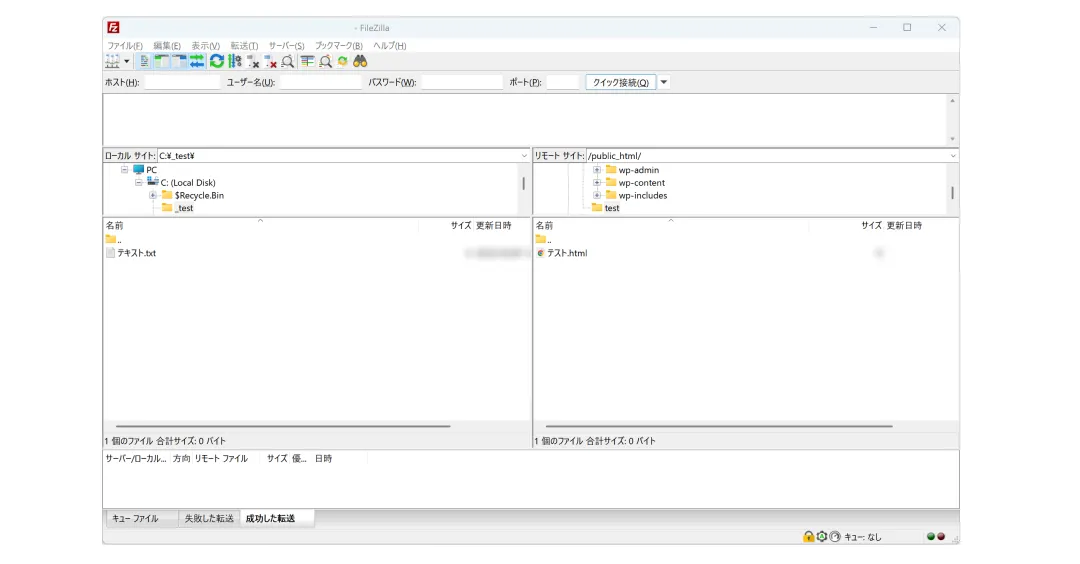Click the remote file list horizontal scrollbar
This screenshot has width=1080, height=564.
(x=718, y=426)
